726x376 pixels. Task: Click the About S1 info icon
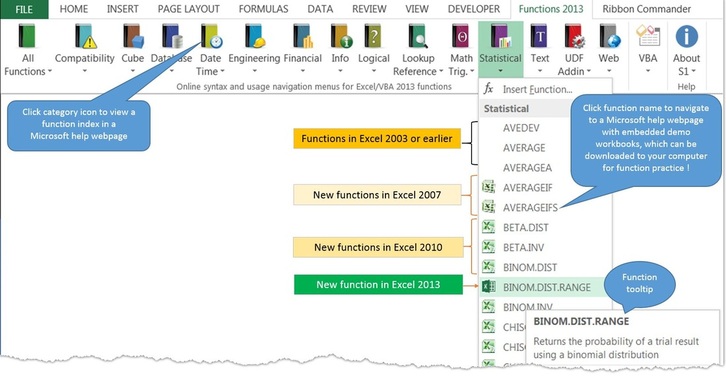click(x=686, y=36)
